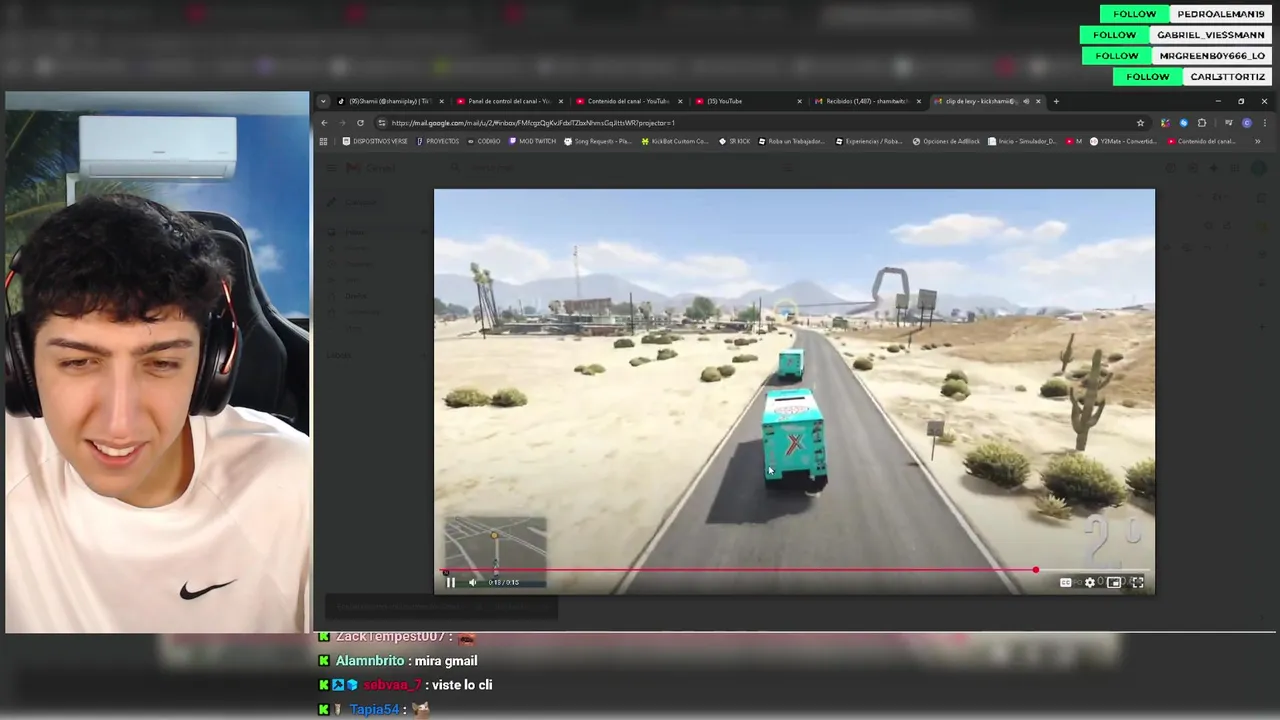Image resolution: width=1280 pixels, height=720 pixels.
Task: Toggle closed captions on the video player
Action: point(1066,582)
